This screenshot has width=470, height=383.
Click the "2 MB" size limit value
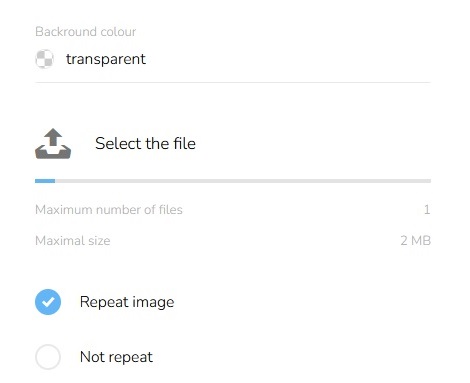(x=416, y=241)
